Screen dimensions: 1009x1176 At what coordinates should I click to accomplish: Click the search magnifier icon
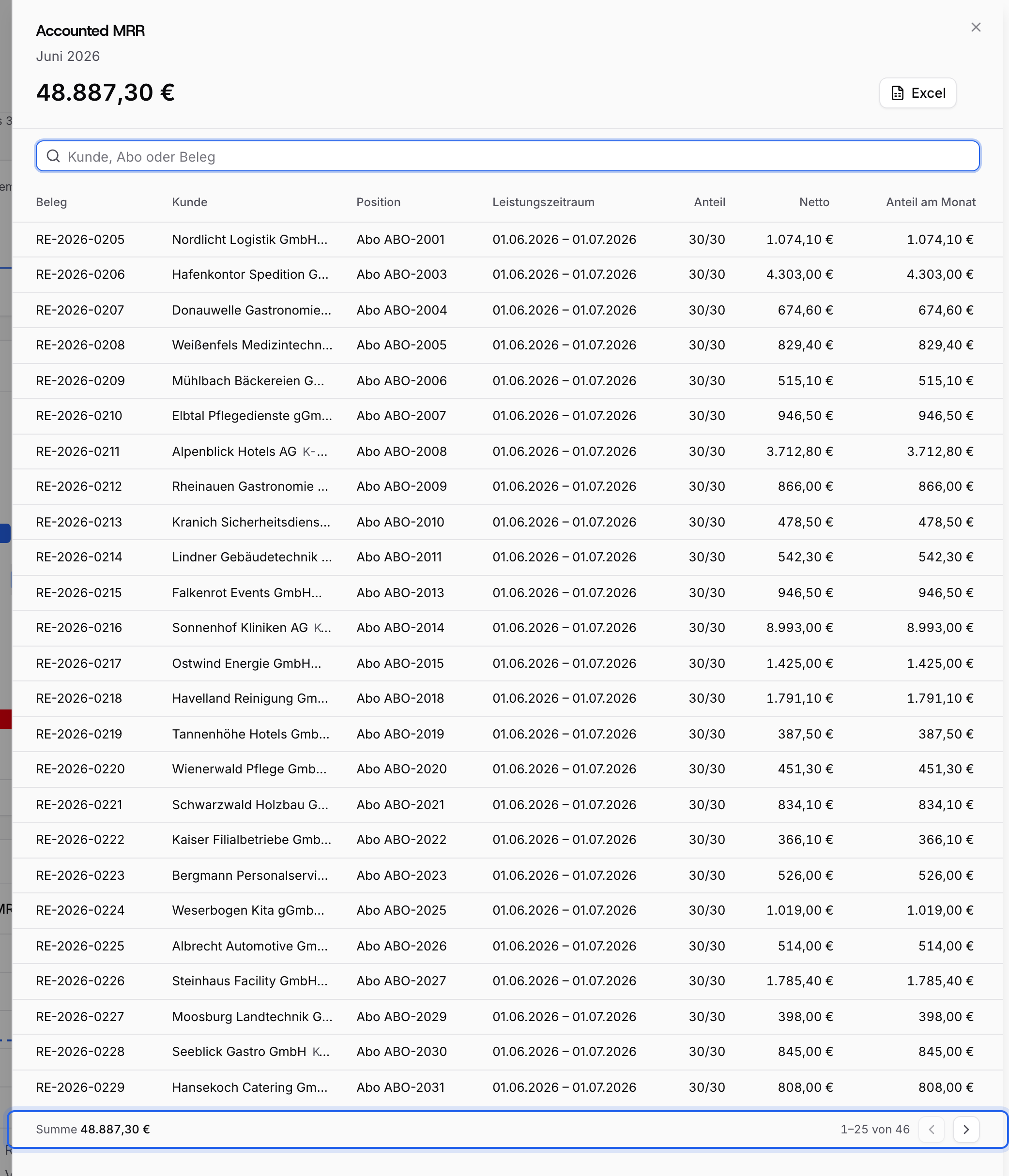[53, 156]
